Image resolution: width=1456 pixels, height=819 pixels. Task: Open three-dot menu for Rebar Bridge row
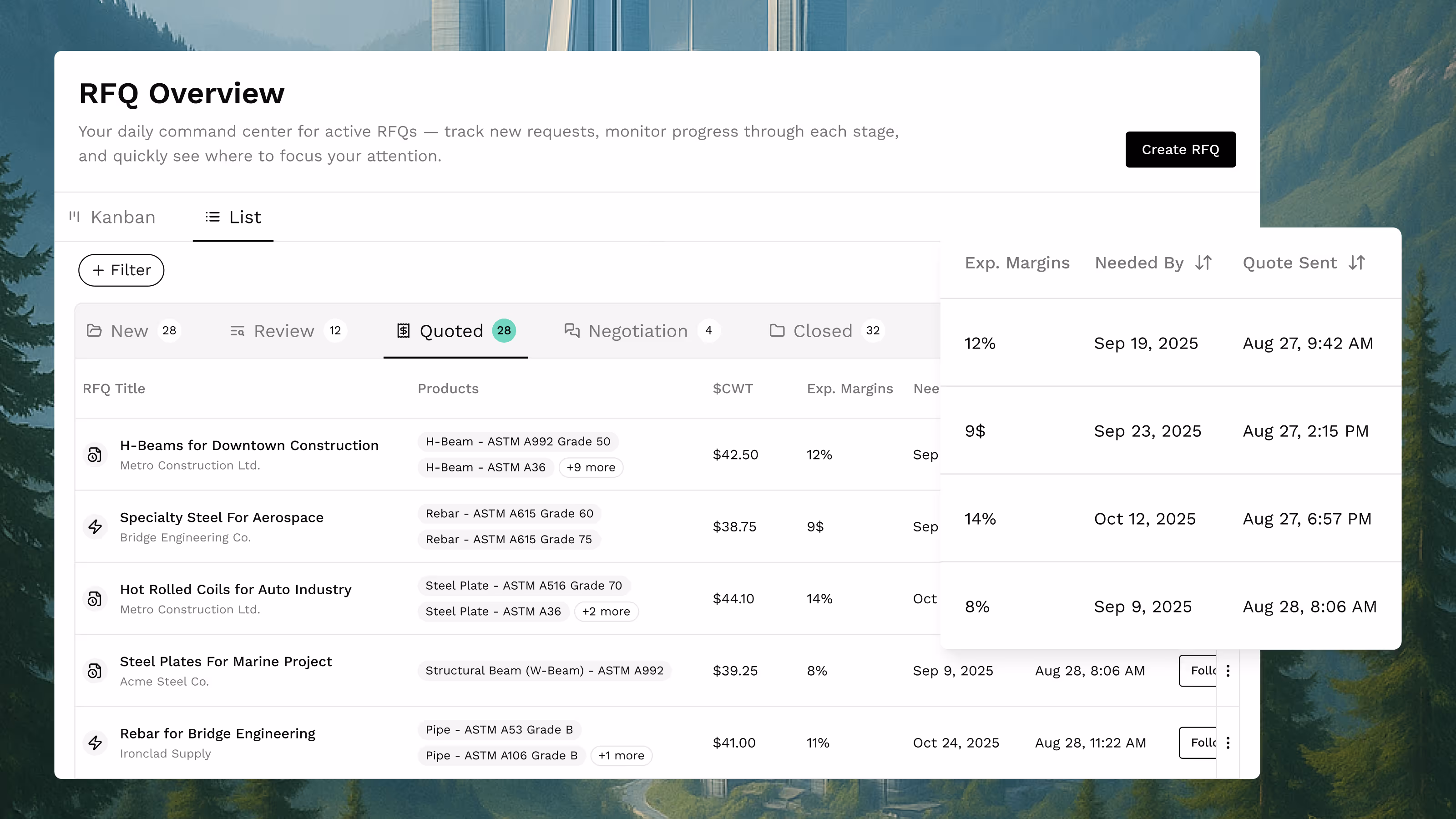pyautogui.click(x=1228, y=743)
